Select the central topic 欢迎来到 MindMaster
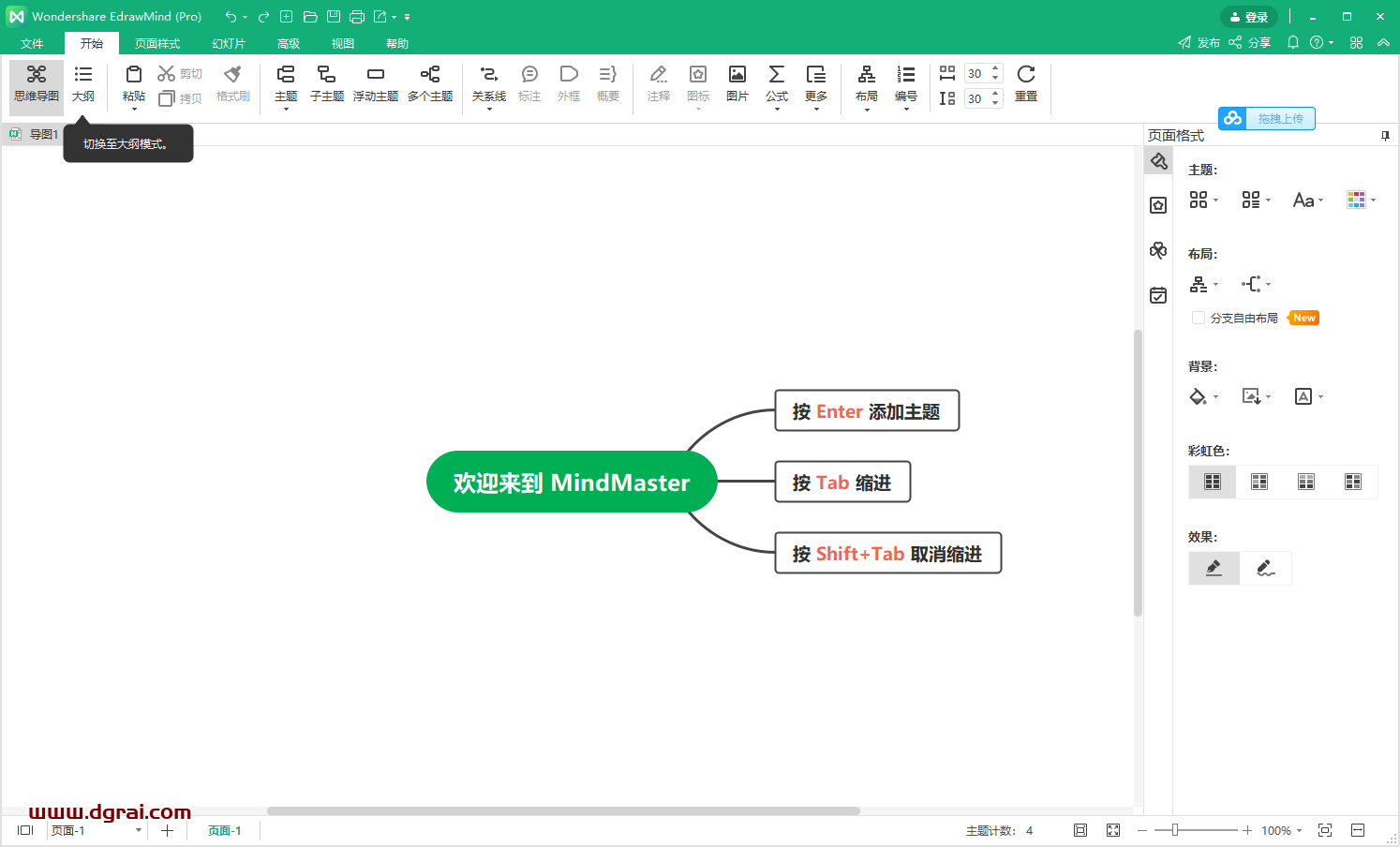 tap(572, 483)
